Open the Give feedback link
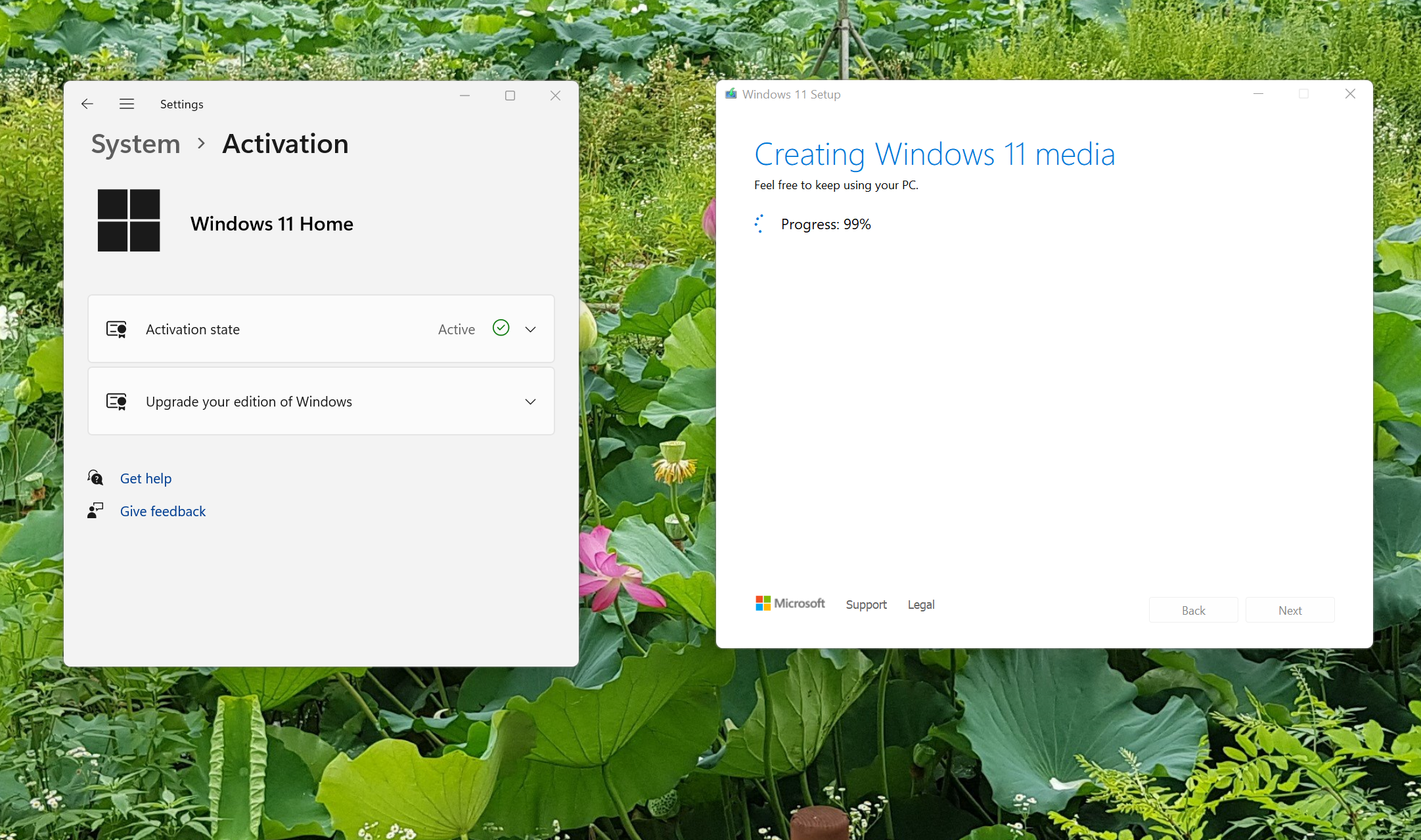 [163, 511]
